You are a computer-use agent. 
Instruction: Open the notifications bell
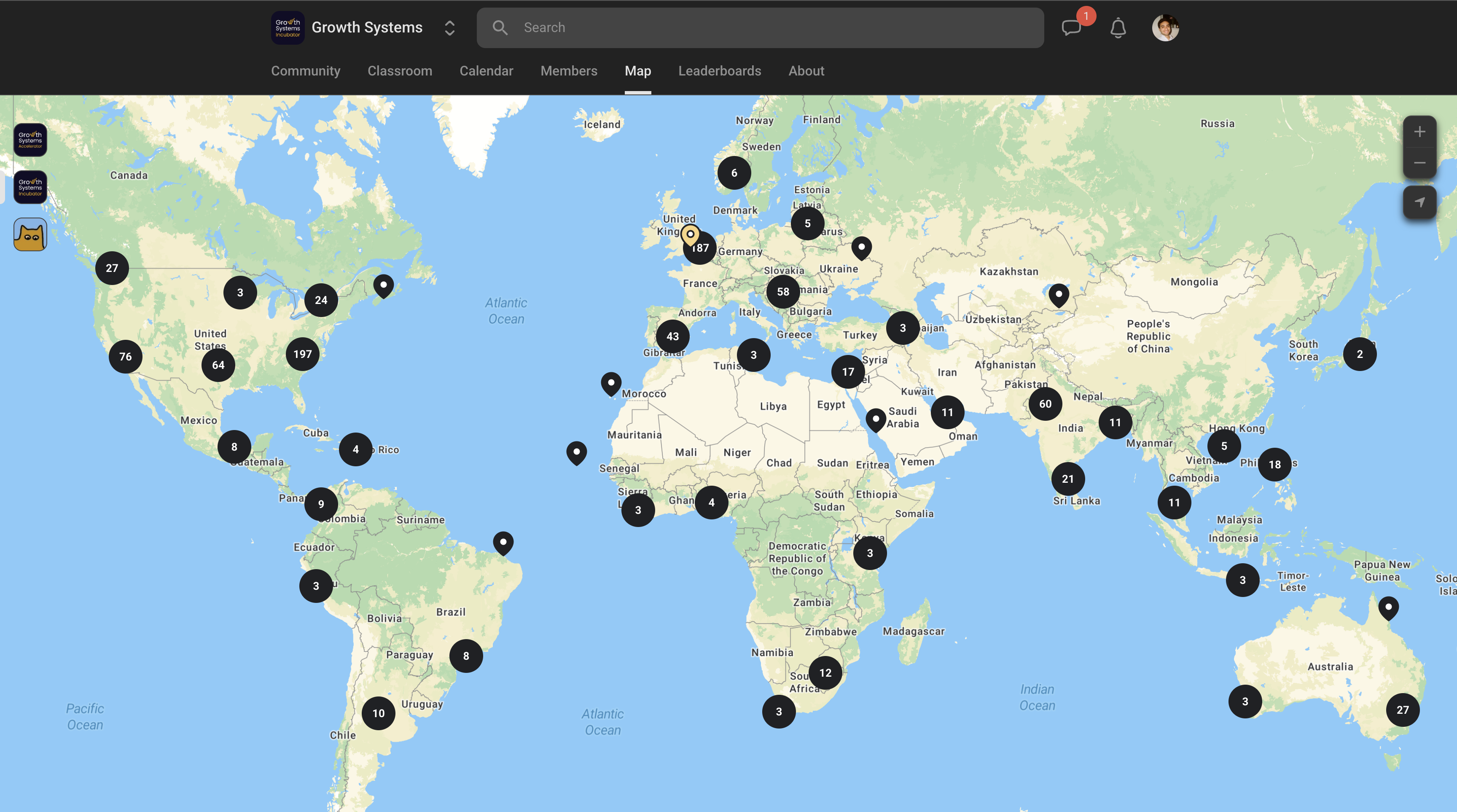1118,28
